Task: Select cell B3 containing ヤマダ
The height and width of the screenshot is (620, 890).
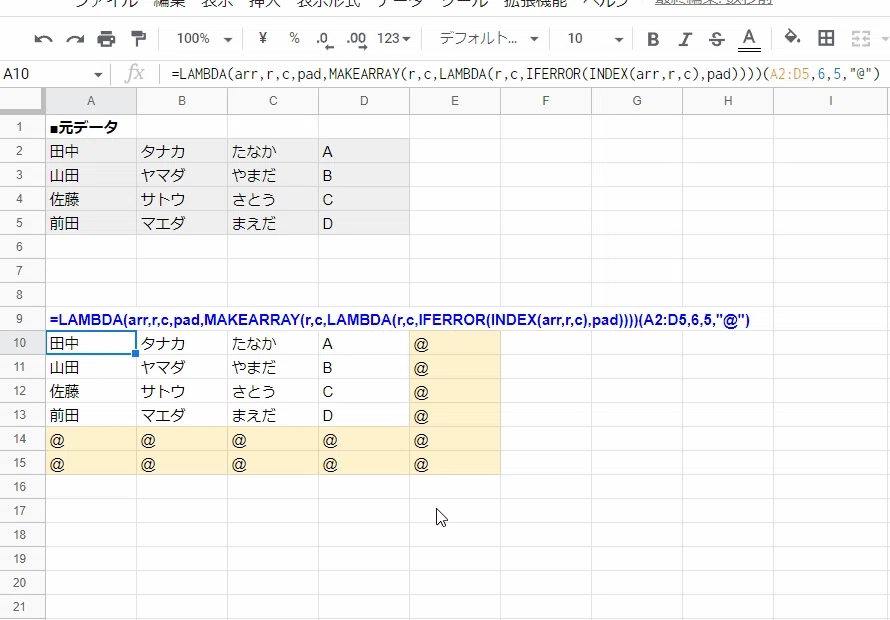Action: pyautogui.click(x=182, y=175)
